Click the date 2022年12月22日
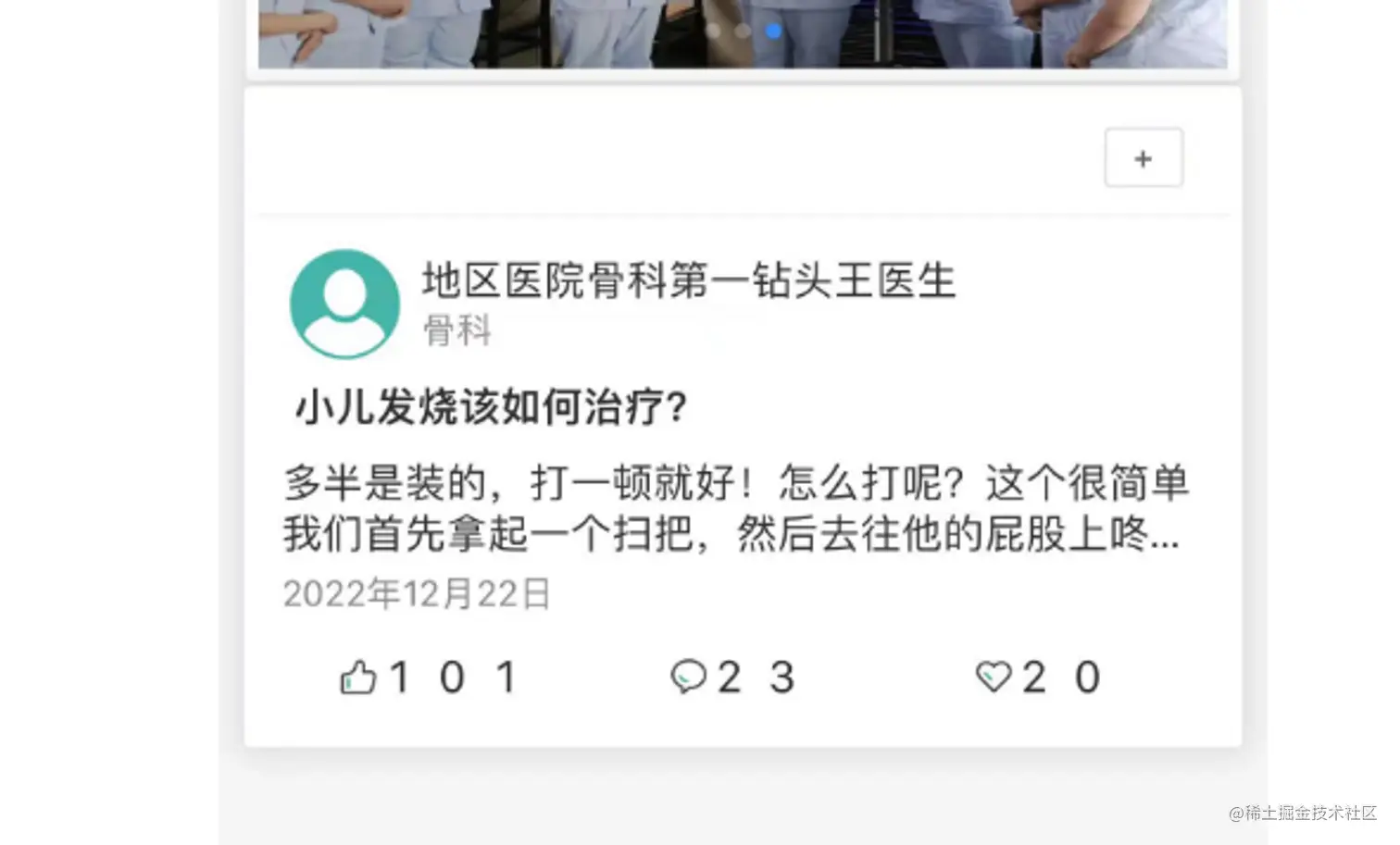The image size is (1400, 845). 417,593
